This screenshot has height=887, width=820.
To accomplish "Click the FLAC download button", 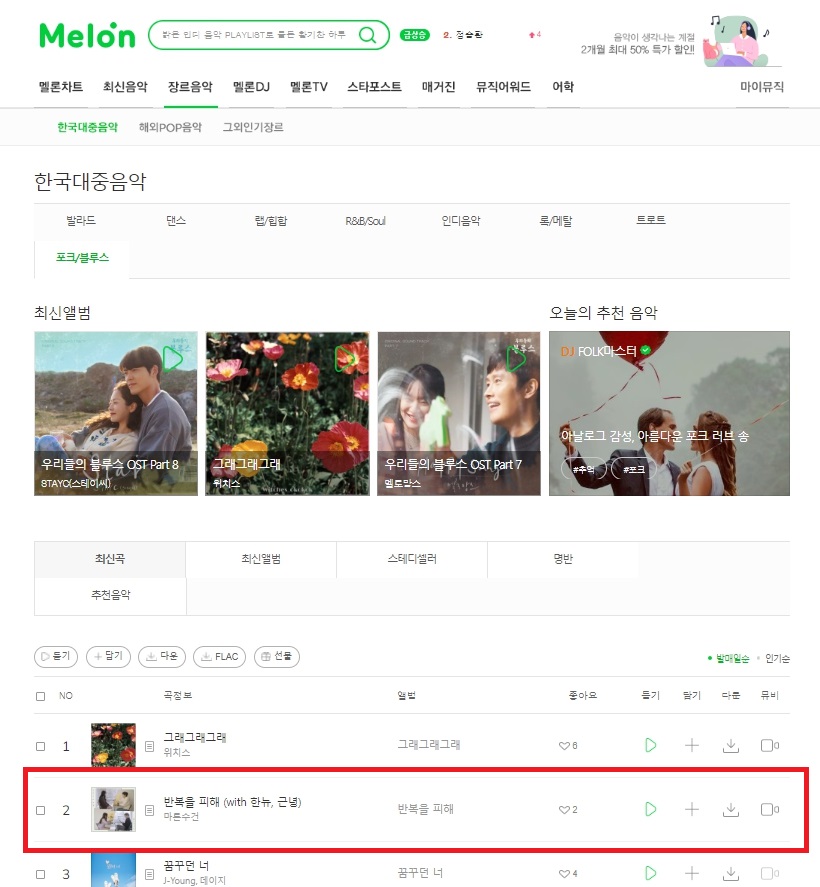I will [x=219, y=656].
